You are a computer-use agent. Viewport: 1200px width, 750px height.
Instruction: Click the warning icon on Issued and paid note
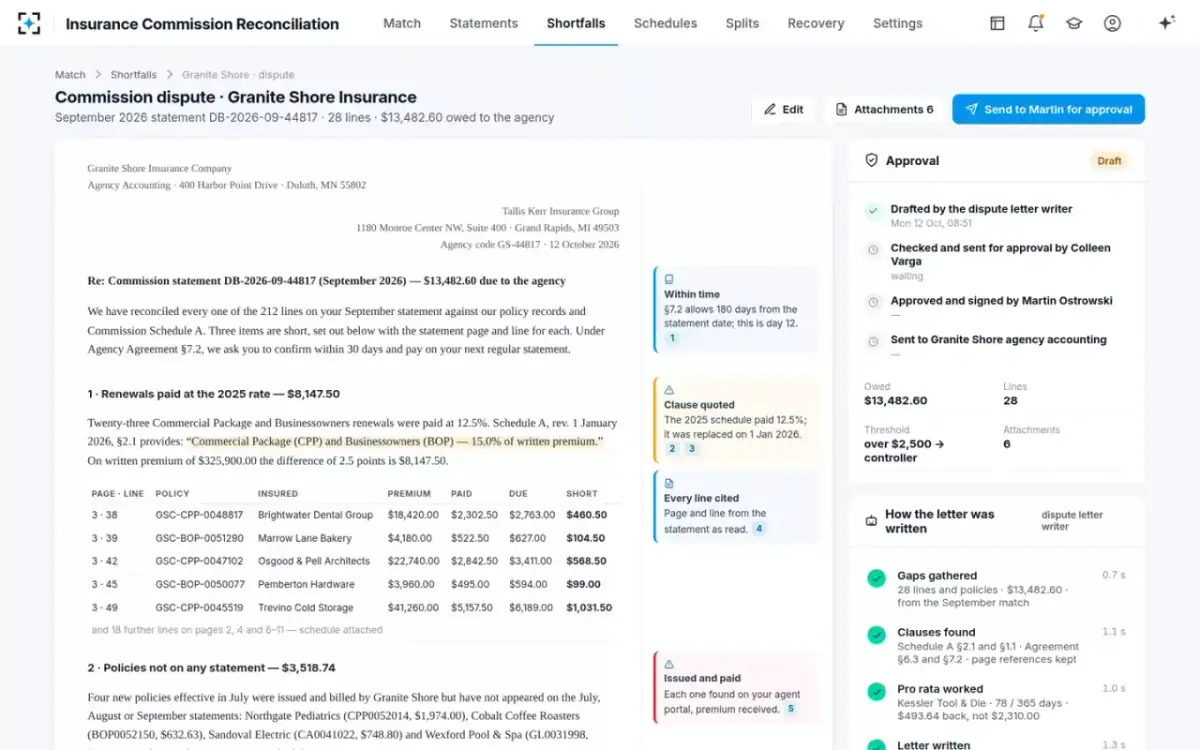669,663
